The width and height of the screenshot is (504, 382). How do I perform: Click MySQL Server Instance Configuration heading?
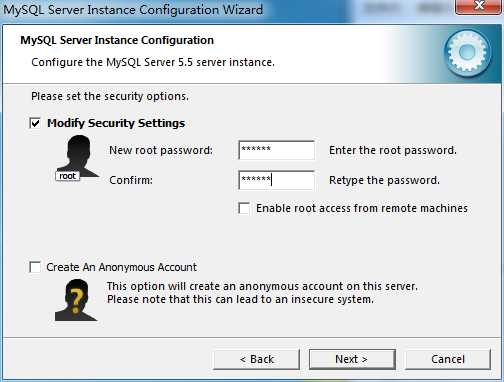[x=117, y=40]
